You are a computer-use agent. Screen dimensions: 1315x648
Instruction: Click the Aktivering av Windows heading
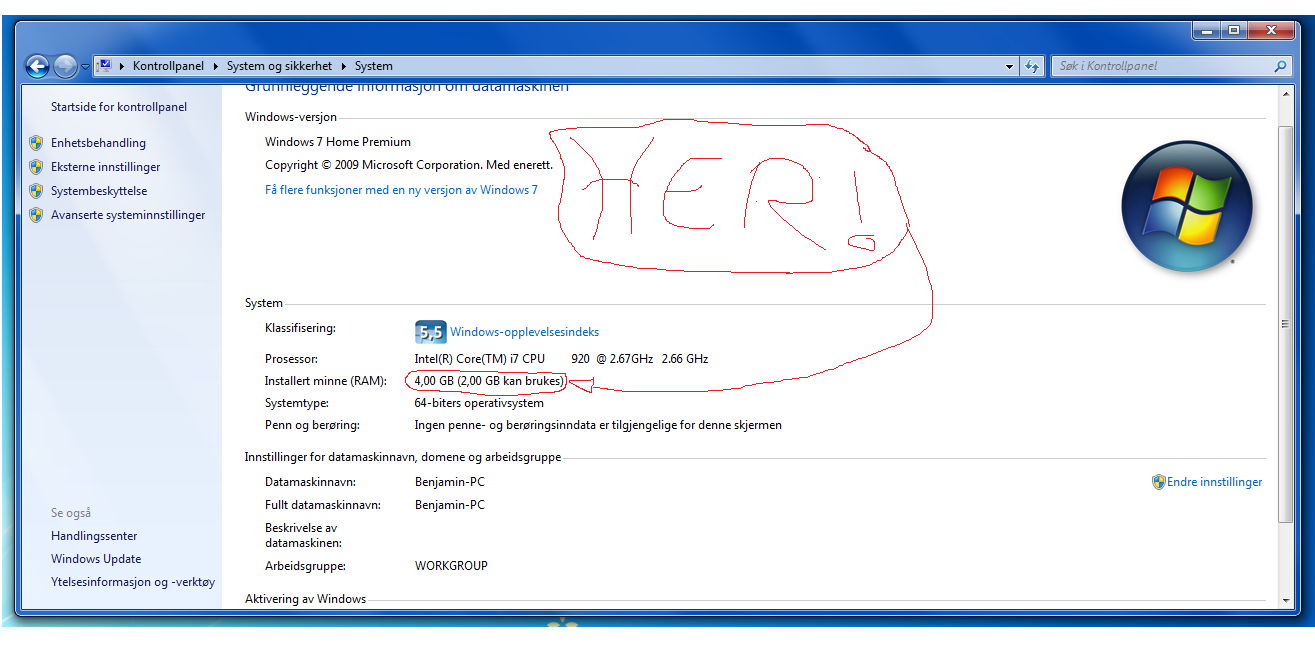(x=305, y=599)
